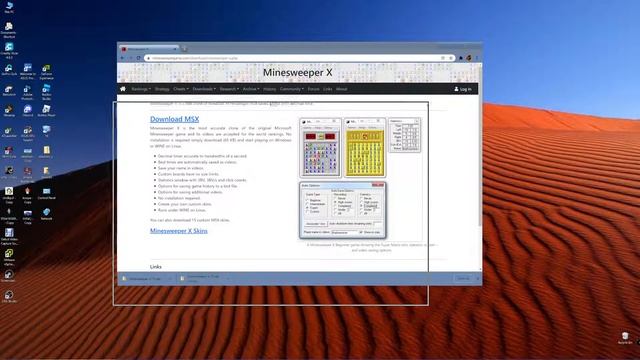Viewport: 640px width, 360px height.
Task: Open the first downloaded file in download bar
Action: point(144,279)
